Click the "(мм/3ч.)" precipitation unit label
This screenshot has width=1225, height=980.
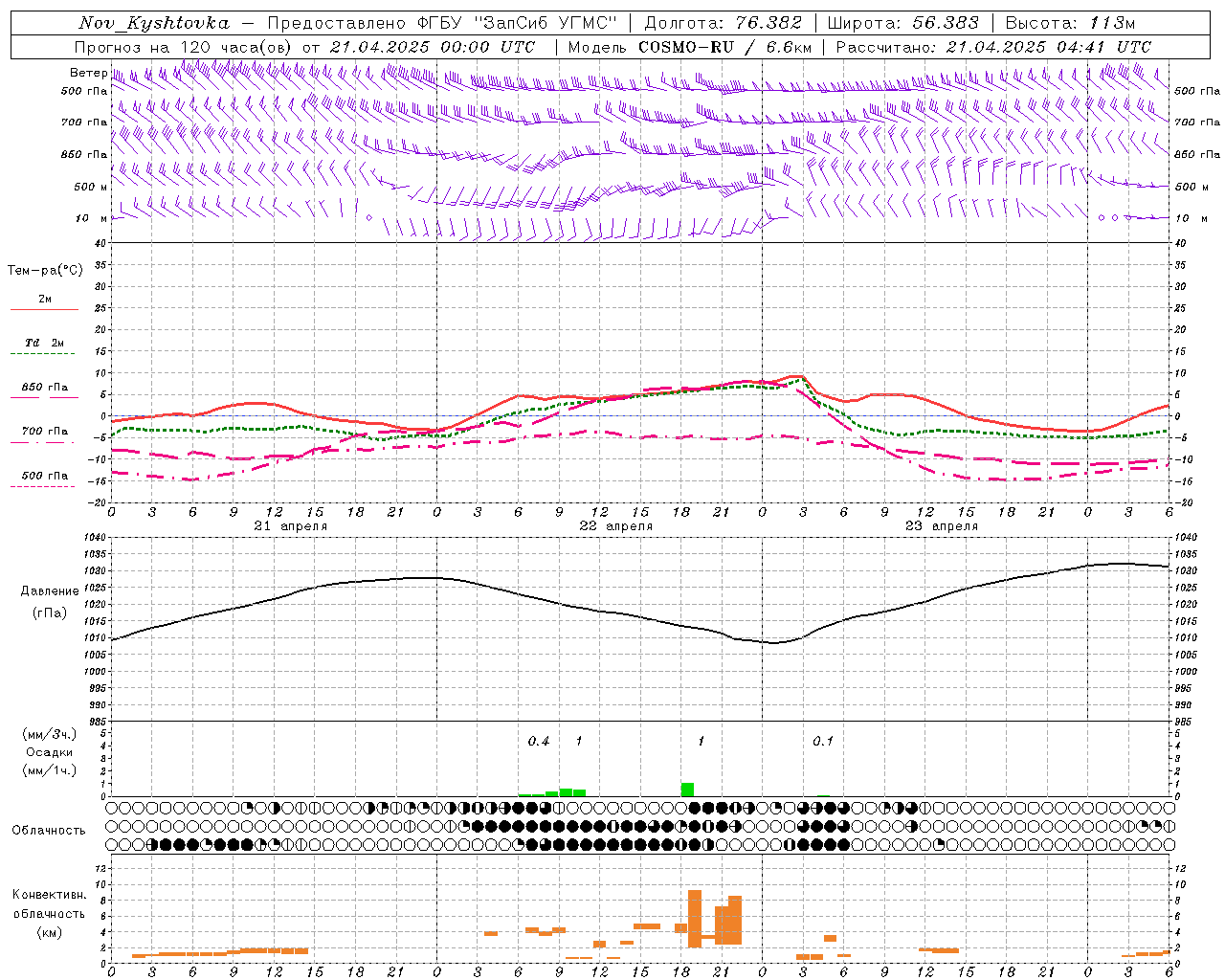tap(50, 735)
